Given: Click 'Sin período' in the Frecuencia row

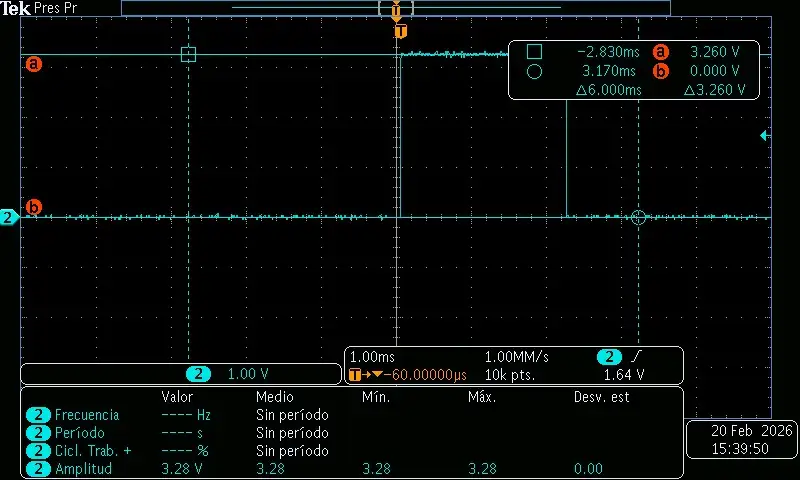Looking at the screenshot, I should click(292, 415).
